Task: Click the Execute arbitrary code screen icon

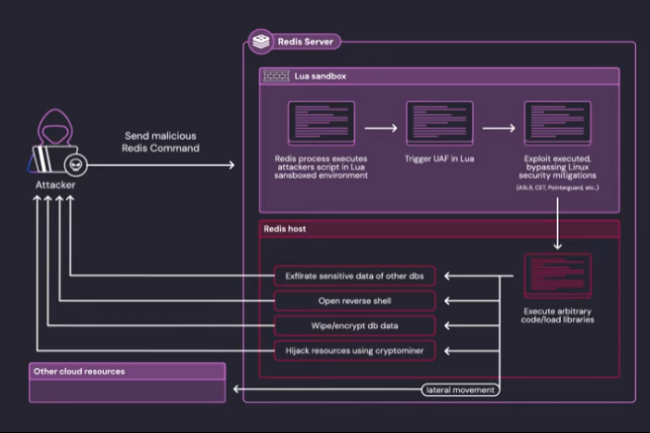Action: click(x=557, y=277)
